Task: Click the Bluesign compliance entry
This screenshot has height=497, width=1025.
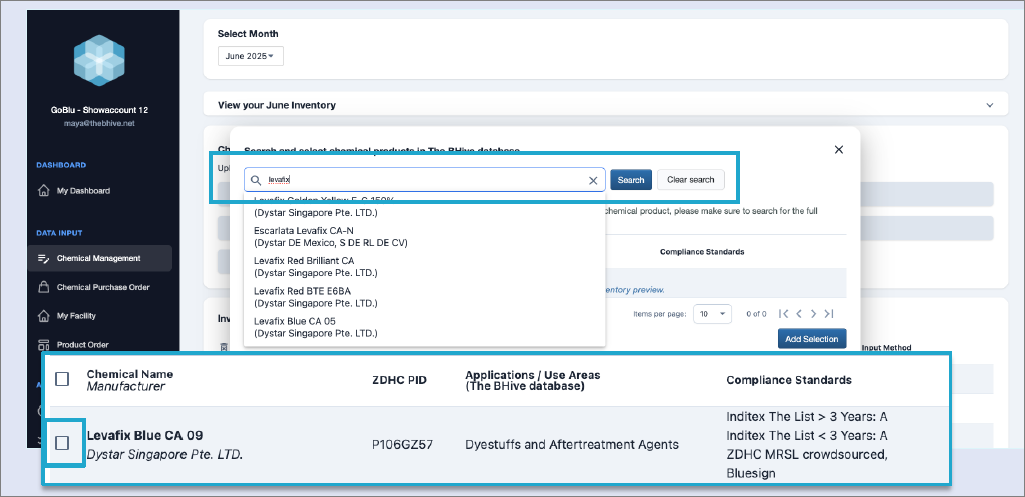Action: pyautogui.click(x=751, y=473)
